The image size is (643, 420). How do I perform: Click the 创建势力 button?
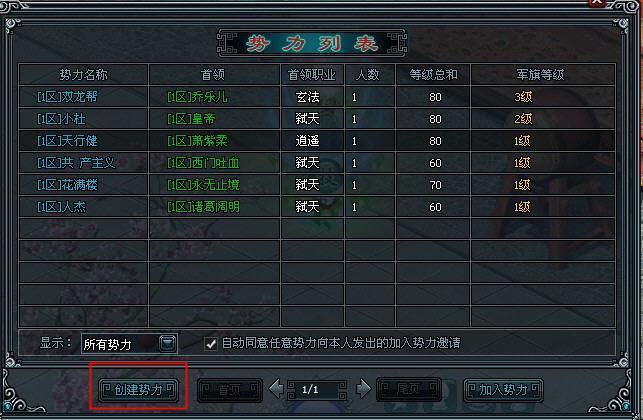tap(139, 390)
